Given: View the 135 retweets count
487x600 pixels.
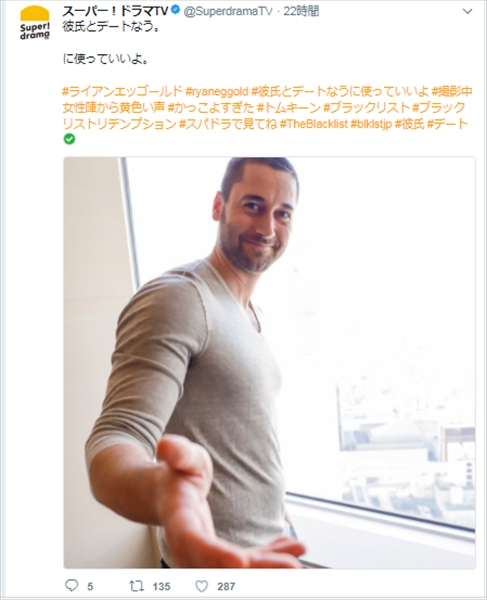Looking at the screenshot, I should tap(161, 586).
